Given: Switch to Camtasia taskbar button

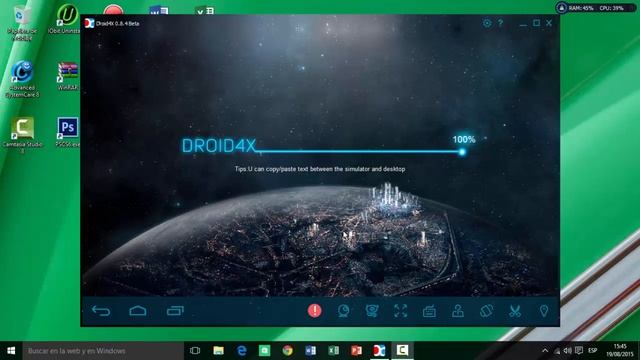Looking at the screenshot, I should tap(402, 351).
